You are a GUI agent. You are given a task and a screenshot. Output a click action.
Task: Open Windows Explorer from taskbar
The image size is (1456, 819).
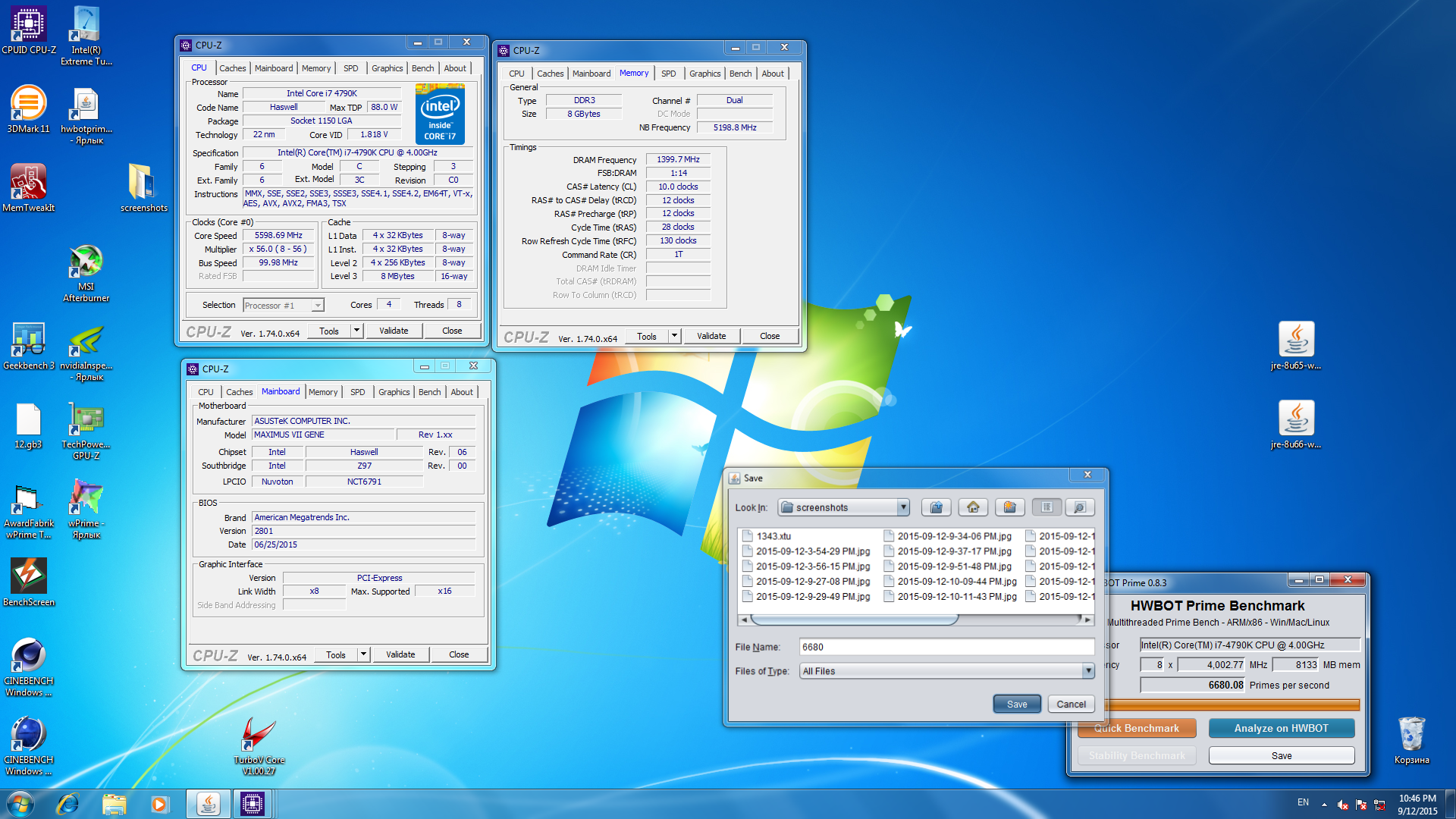(114, 804)
